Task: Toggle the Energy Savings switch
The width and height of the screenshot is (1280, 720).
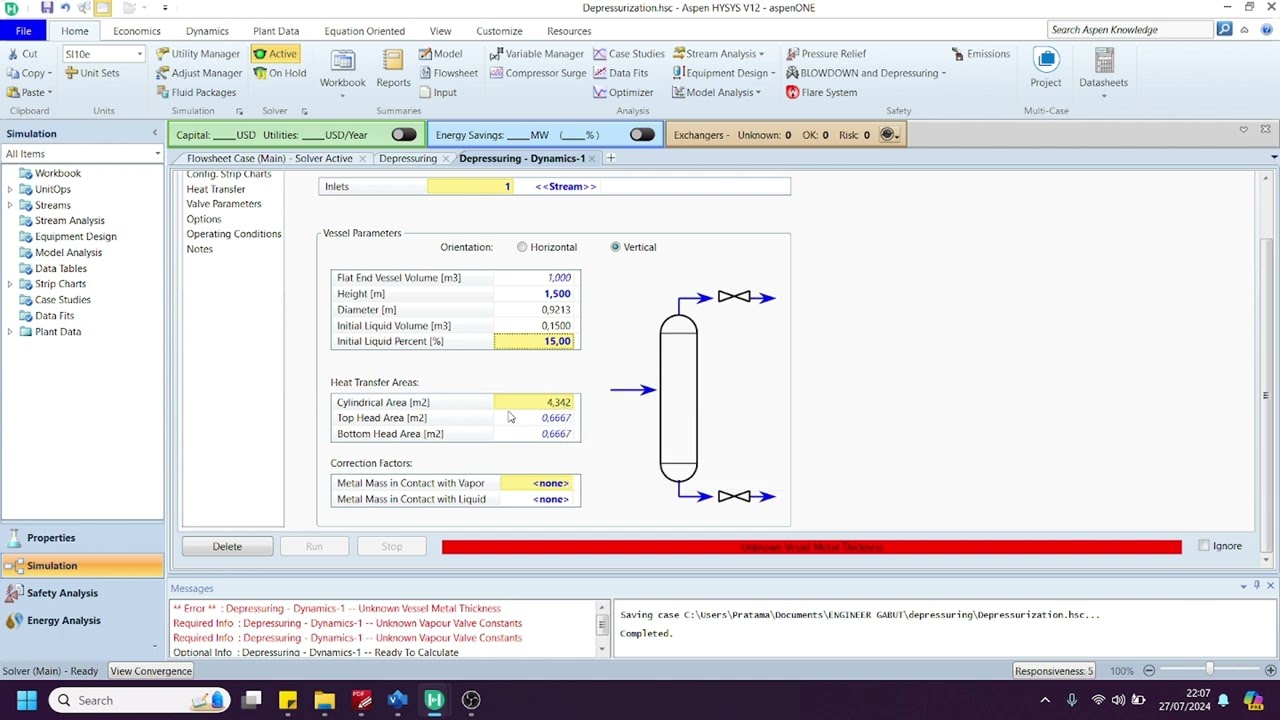Action: pos(642,135)
